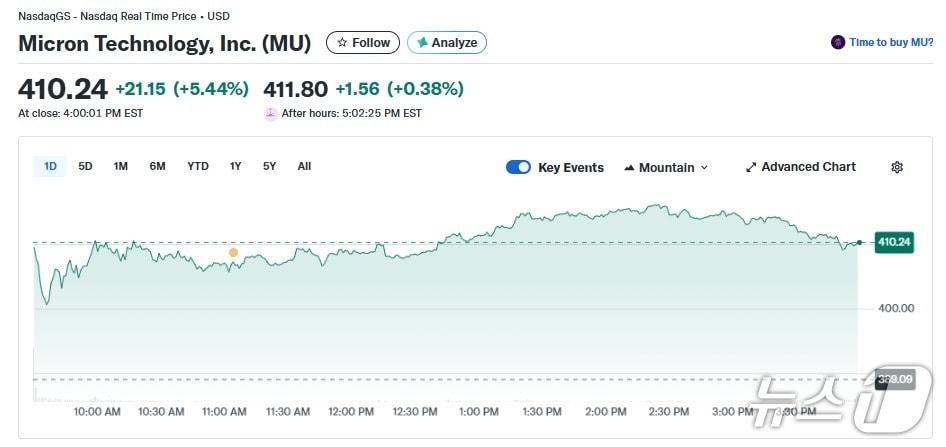The height and width of the screenshot is (447, 946).
Task: Toggle the Key Events switch
Action: coord(518,168)
